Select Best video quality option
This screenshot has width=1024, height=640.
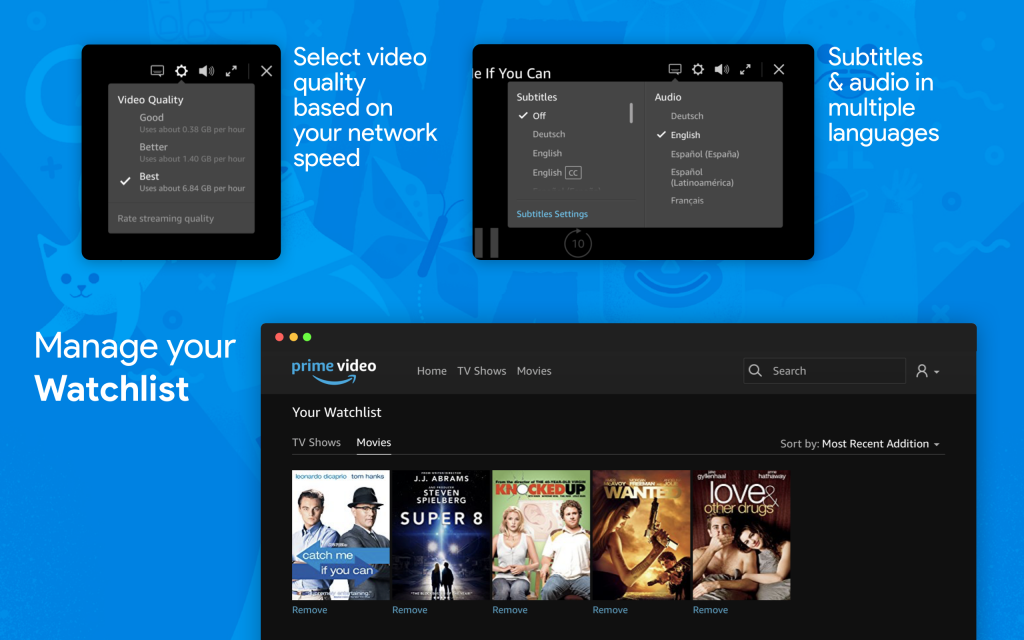click(182, 182)
